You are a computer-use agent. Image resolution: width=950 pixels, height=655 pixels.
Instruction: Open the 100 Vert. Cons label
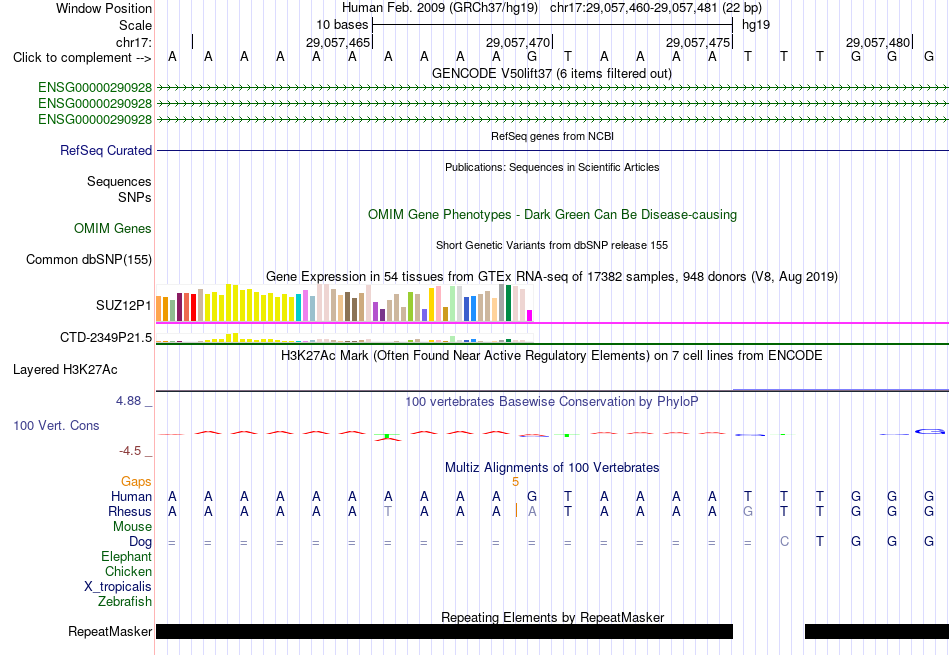(x=56, y=425)
